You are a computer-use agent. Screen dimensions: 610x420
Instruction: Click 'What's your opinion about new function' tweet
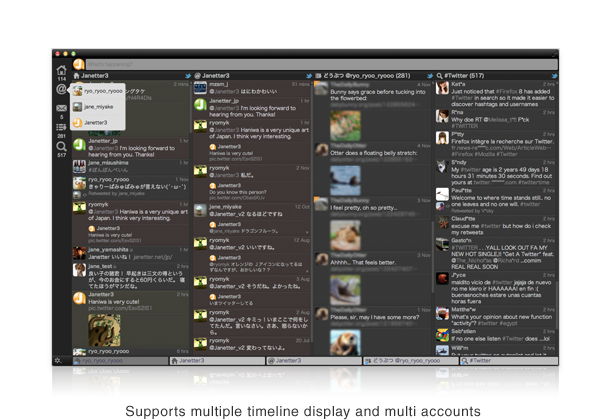[501, 320]
